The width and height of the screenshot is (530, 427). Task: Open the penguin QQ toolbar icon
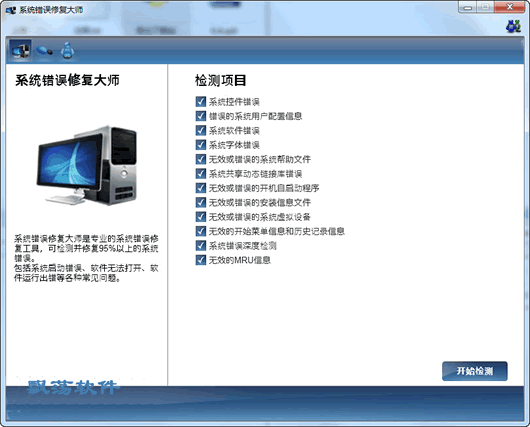pos(67,51)
